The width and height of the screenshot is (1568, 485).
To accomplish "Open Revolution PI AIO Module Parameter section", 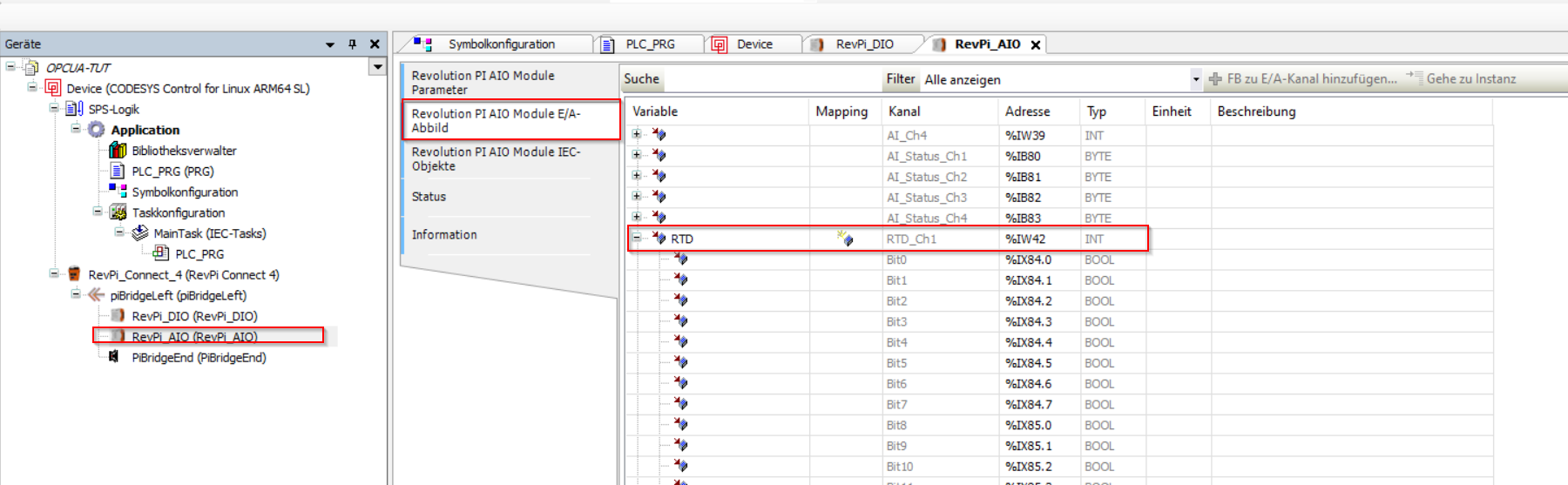I will tap(509, 82).
